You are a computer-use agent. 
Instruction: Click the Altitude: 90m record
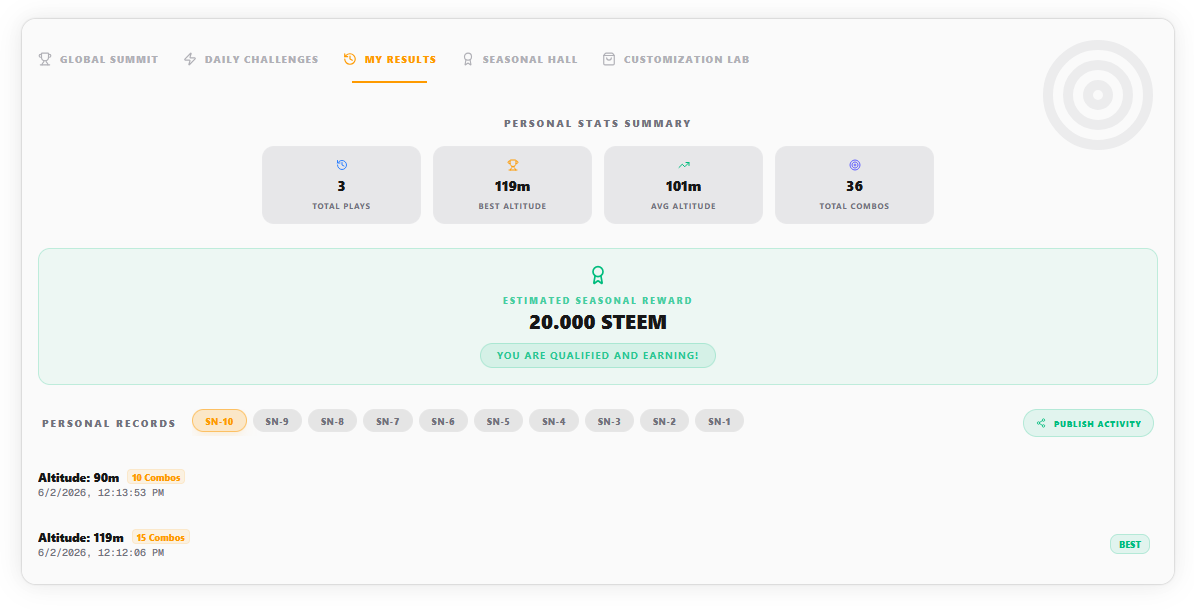pos(598,484)
